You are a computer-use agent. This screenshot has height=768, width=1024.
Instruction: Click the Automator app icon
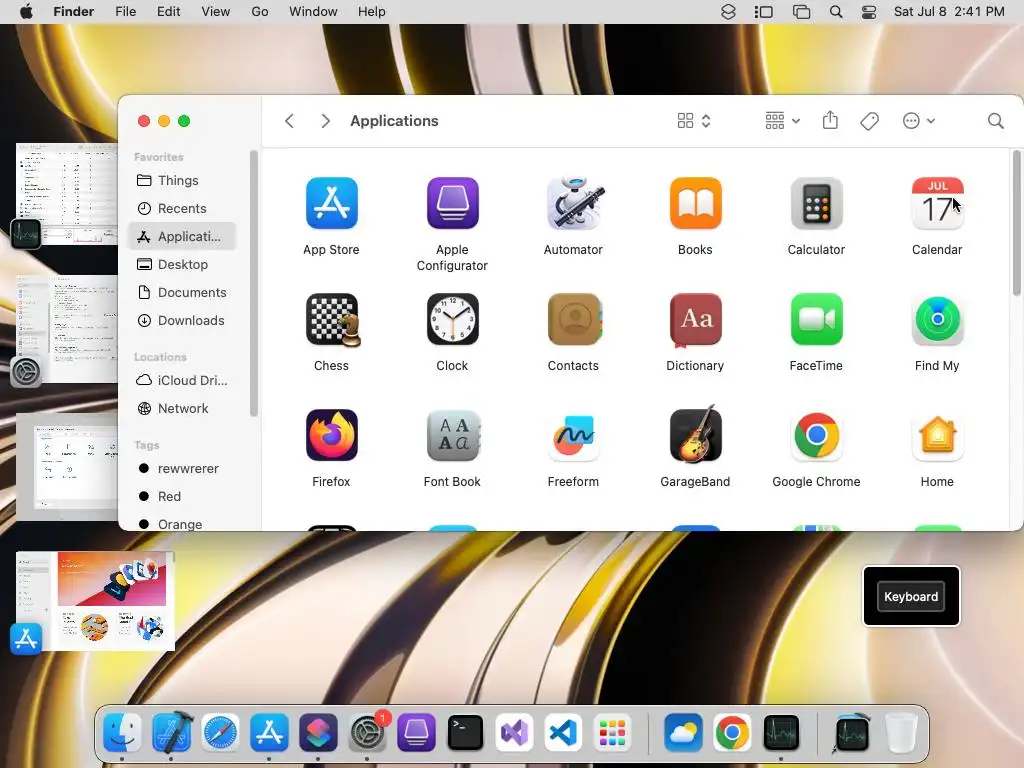click(x=573, y=203)
